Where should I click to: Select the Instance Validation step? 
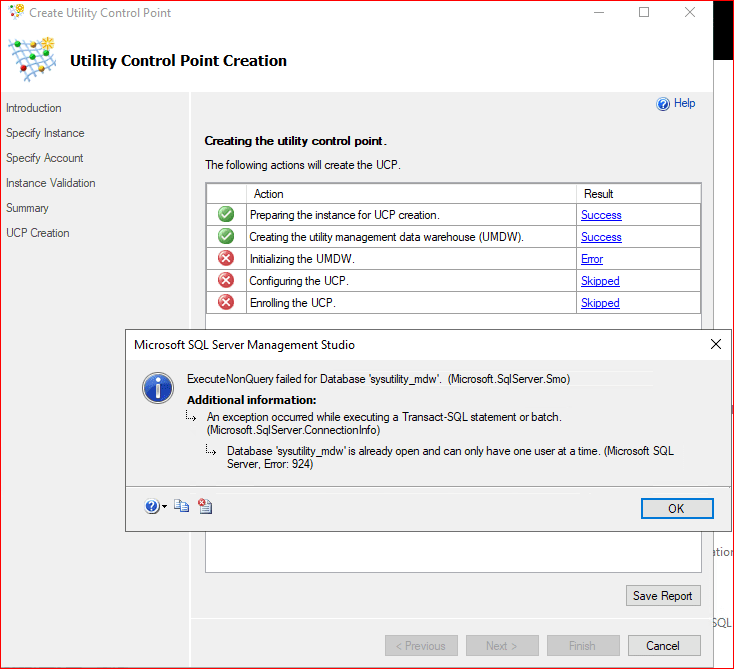pyautogui.click(x=51, y=183)
